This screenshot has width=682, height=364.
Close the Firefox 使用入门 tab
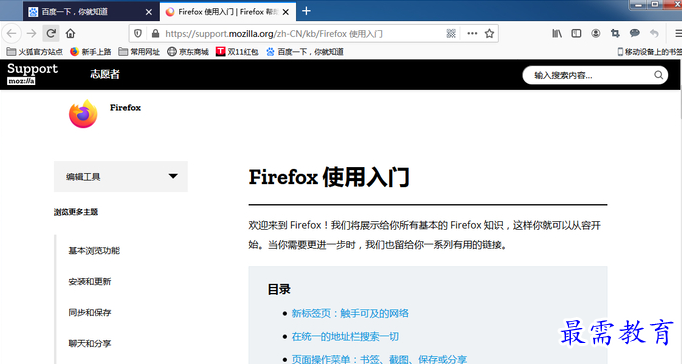285,12
